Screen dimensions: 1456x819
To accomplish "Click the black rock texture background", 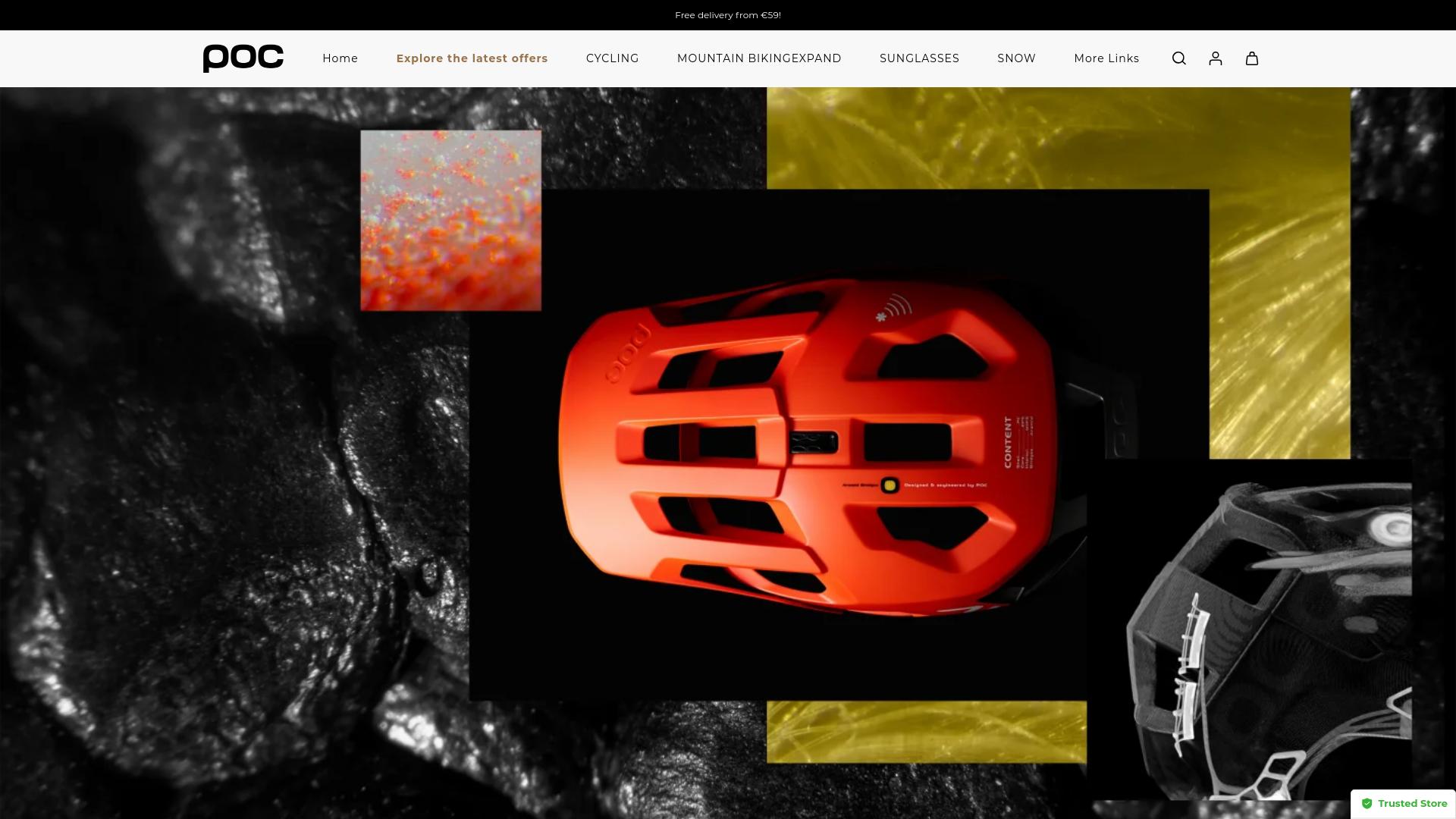I will pyautogui.click(x=190, y=455).
